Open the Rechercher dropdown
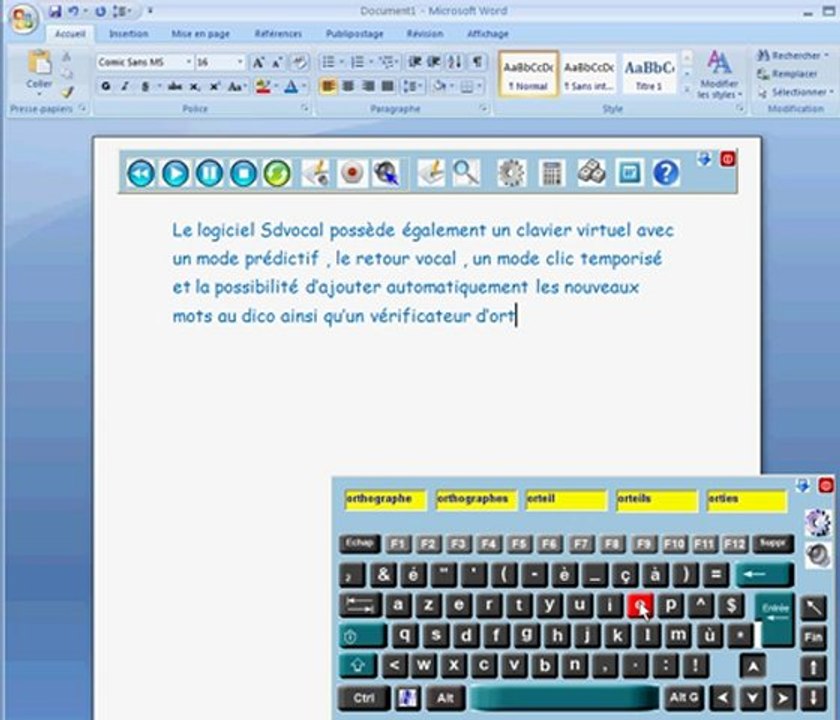 [792, 55]
